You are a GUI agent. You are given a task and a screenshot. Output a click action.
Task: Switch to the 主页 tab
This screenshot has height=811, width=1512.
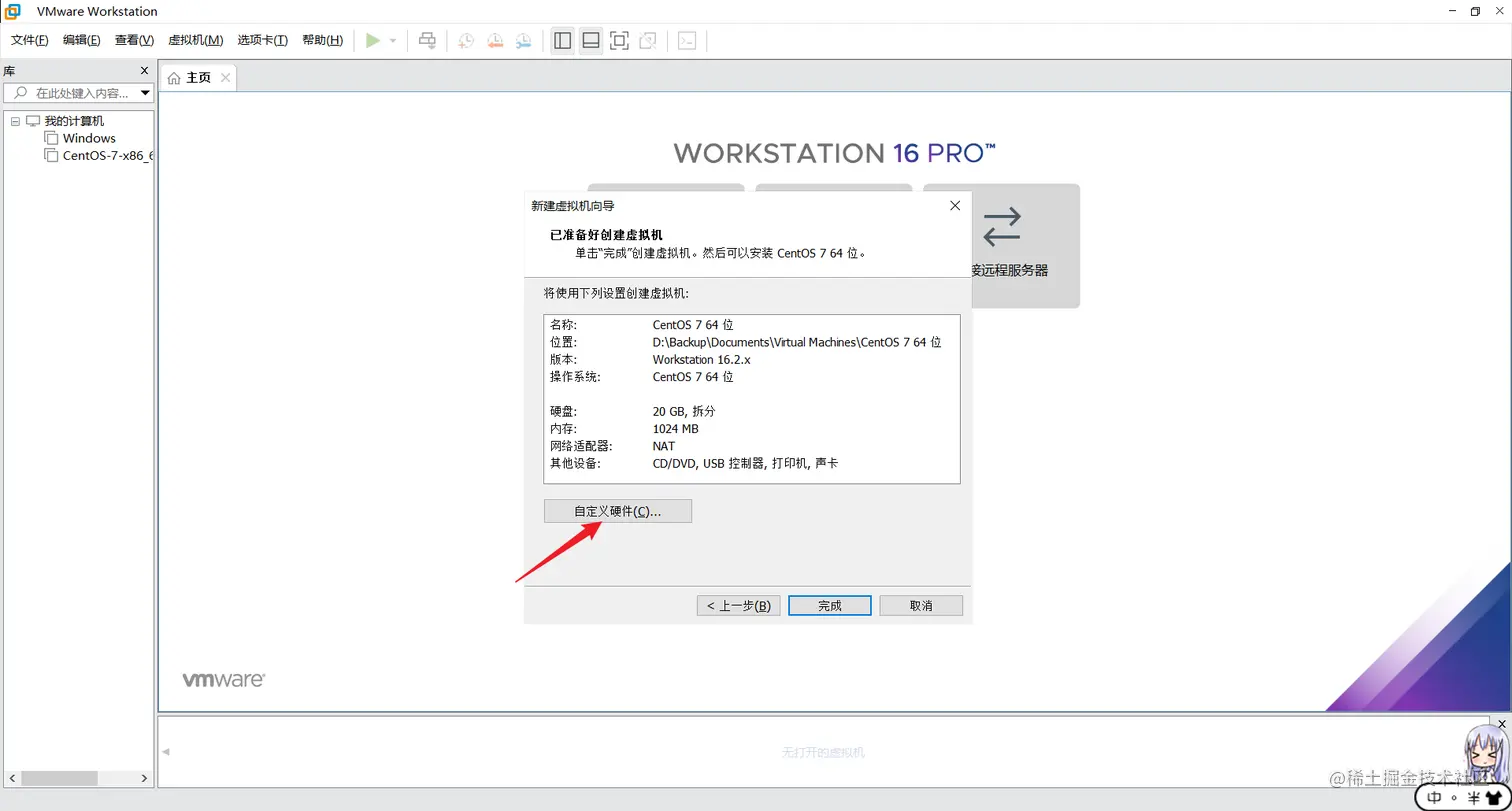pyautogui.click(x=198, y=77)
